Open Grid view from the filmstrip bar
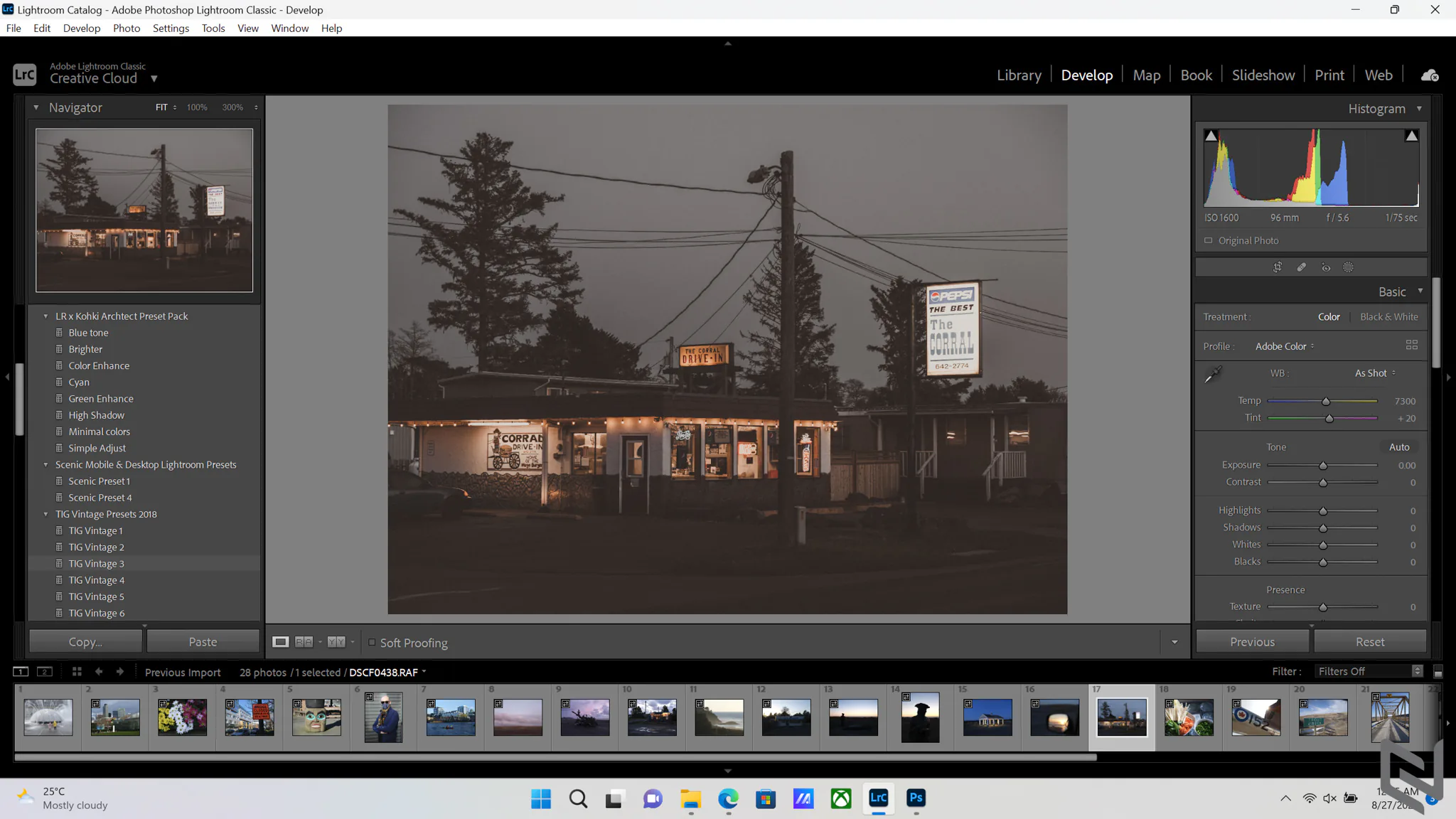1456x819 pixels. (77, 672)
